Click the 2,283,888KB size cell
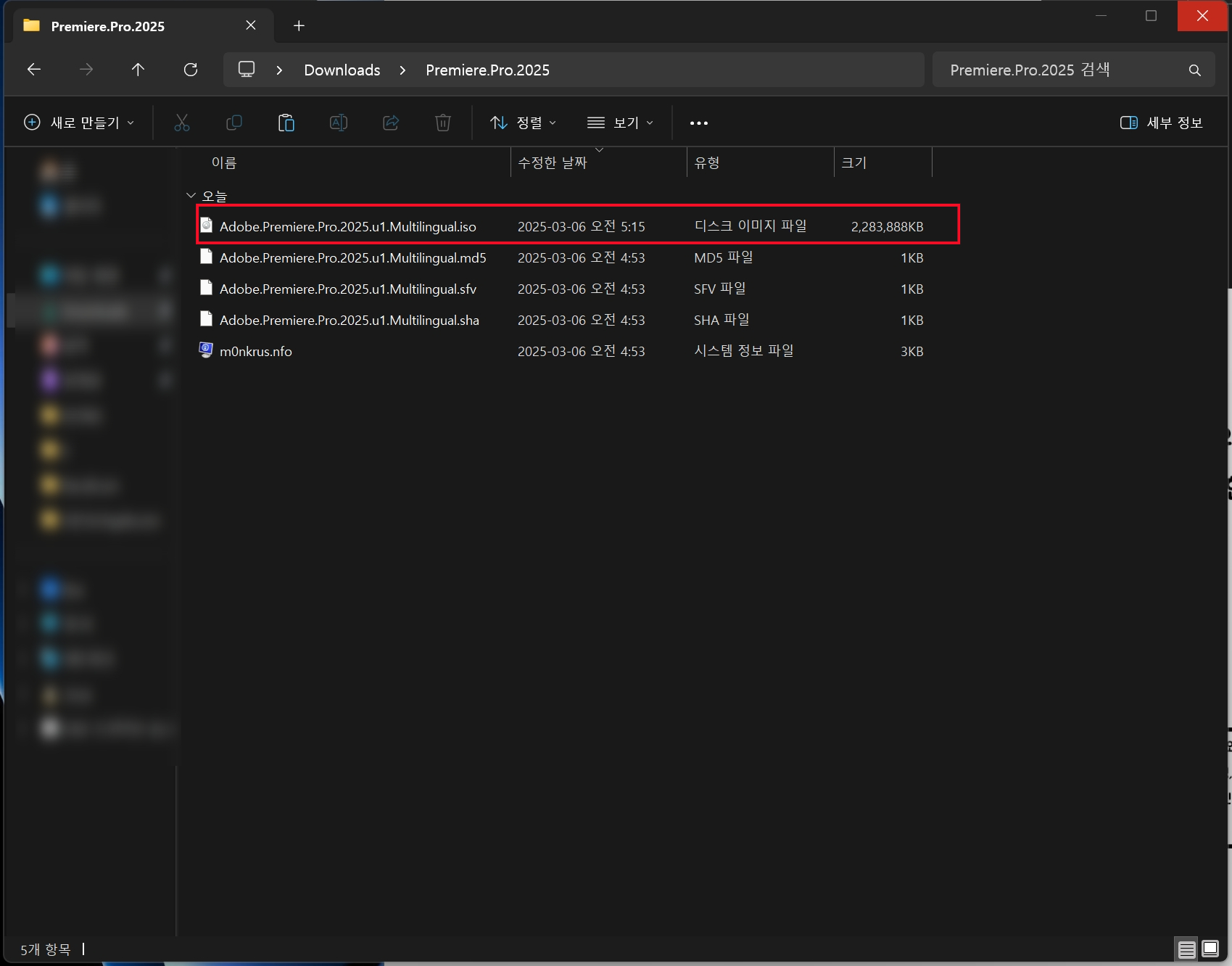Screen dimensions: 1232x966 click(888, 227)
